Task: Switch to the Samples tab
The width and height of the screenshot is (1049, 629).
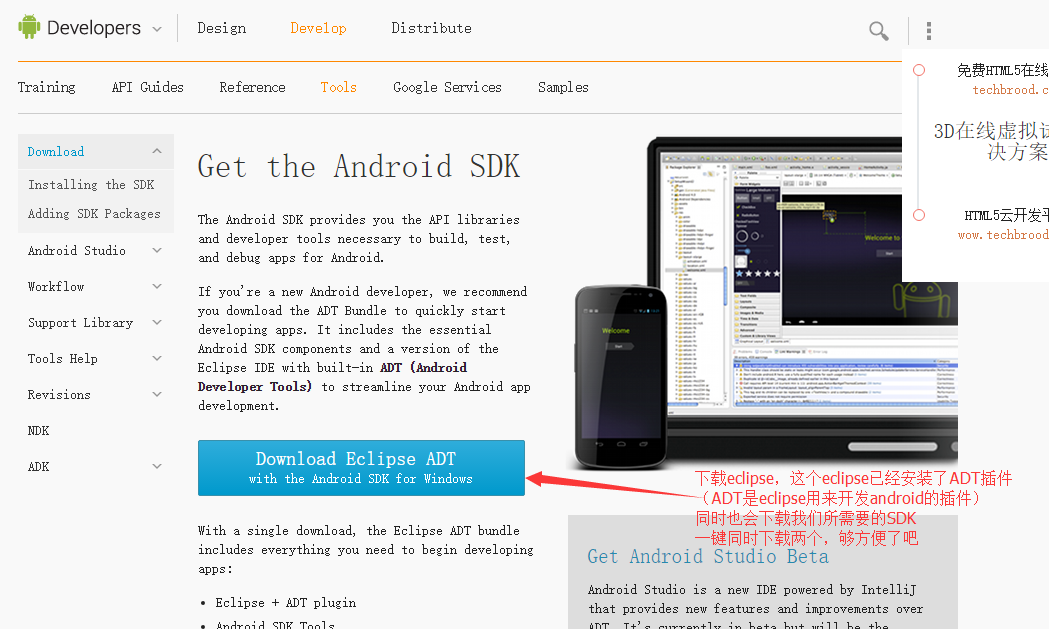Action: (x=563, y=87)
